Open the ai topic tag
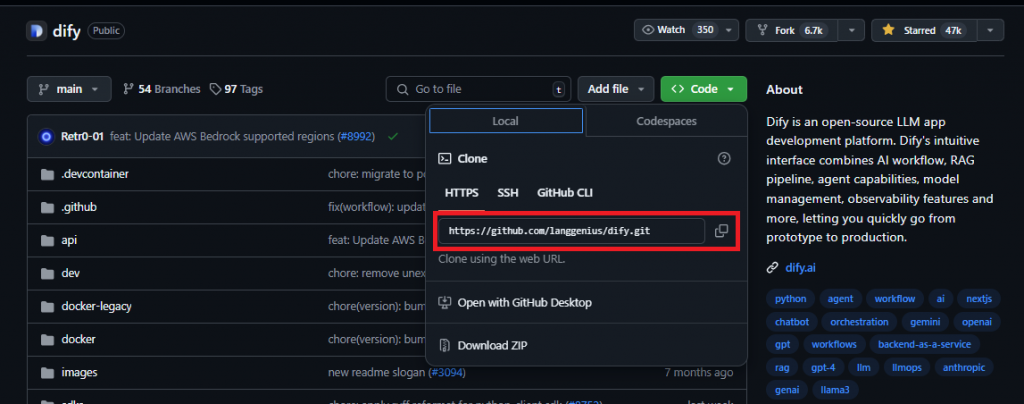Image resolution: width=1024 pixels, height=404 pixels. pyautogui.click(x=940, y=299)
